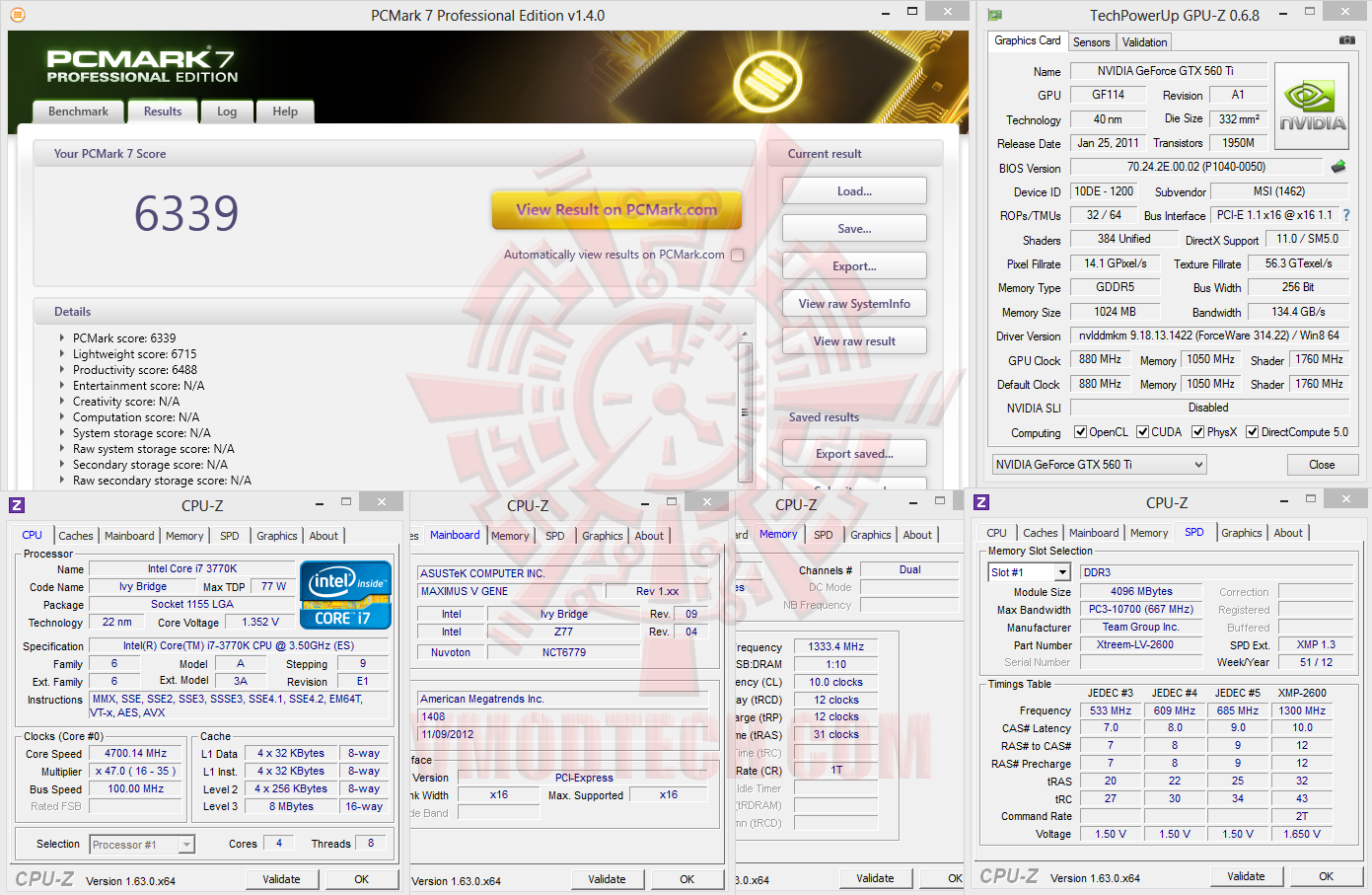Open About tab in the CPU-Z SPD window

[1288, 533]
